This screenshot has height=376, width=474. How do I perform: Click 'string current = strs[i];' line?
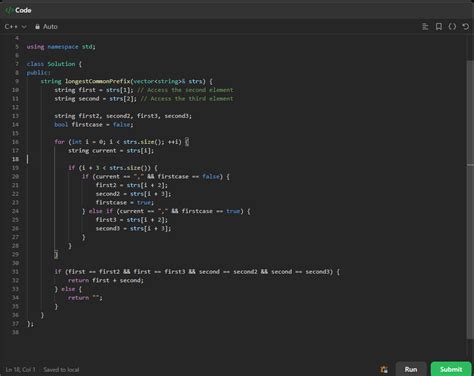click(111, 151)
